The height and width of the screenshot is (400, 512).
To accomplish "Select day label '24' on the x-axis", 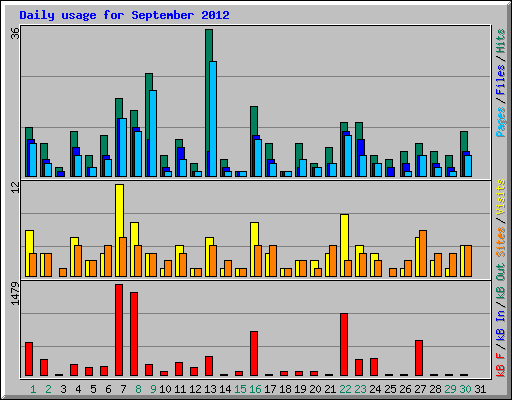I will click(x=375, y=389).
